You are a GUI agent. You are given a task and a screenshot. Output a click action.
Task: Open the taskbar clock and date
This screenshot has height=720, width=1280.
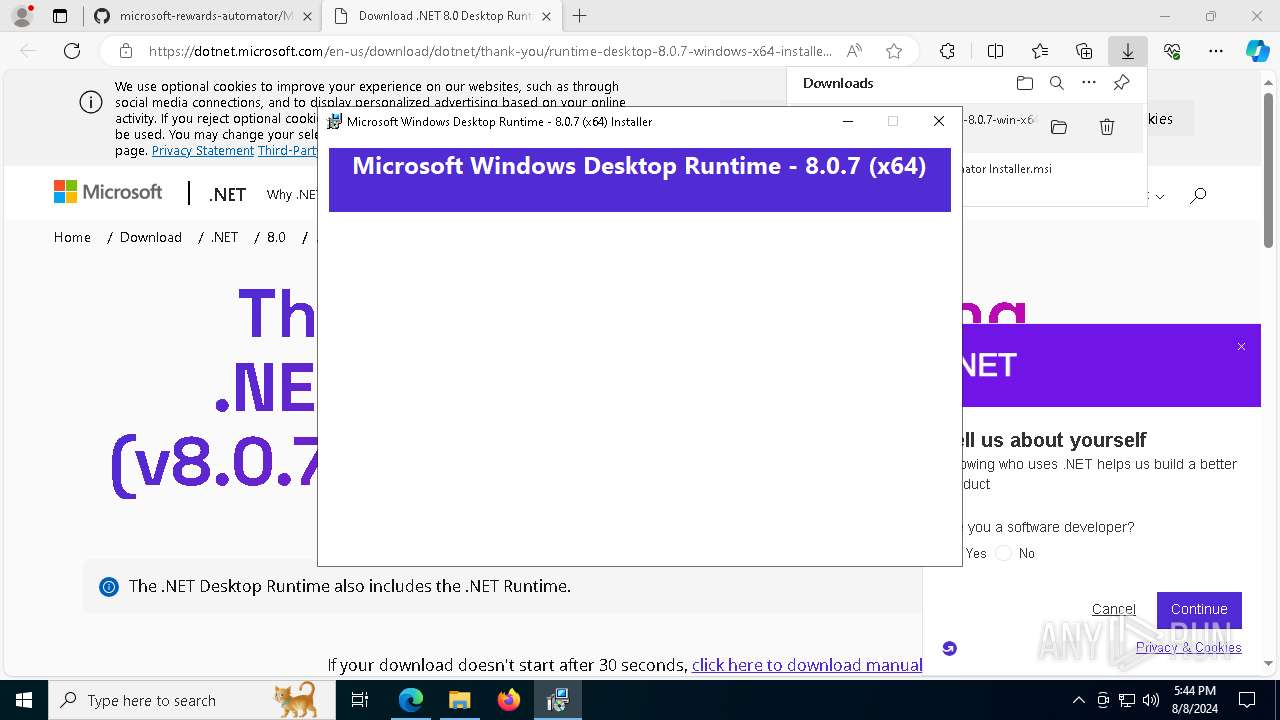(x=1195, y=700)
